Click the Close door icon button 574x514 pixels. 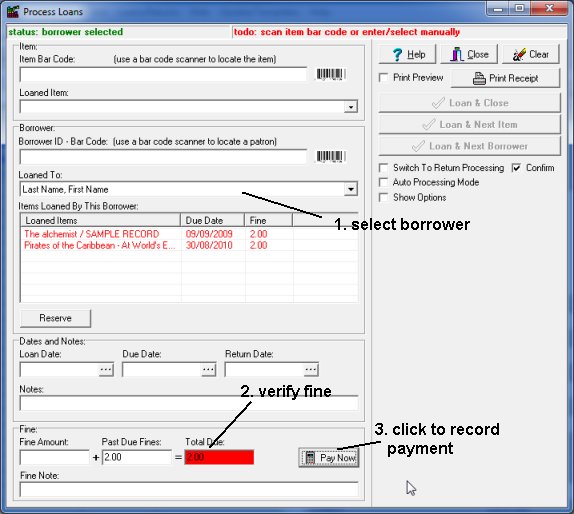pyautogui.click(x=469, y=55)
